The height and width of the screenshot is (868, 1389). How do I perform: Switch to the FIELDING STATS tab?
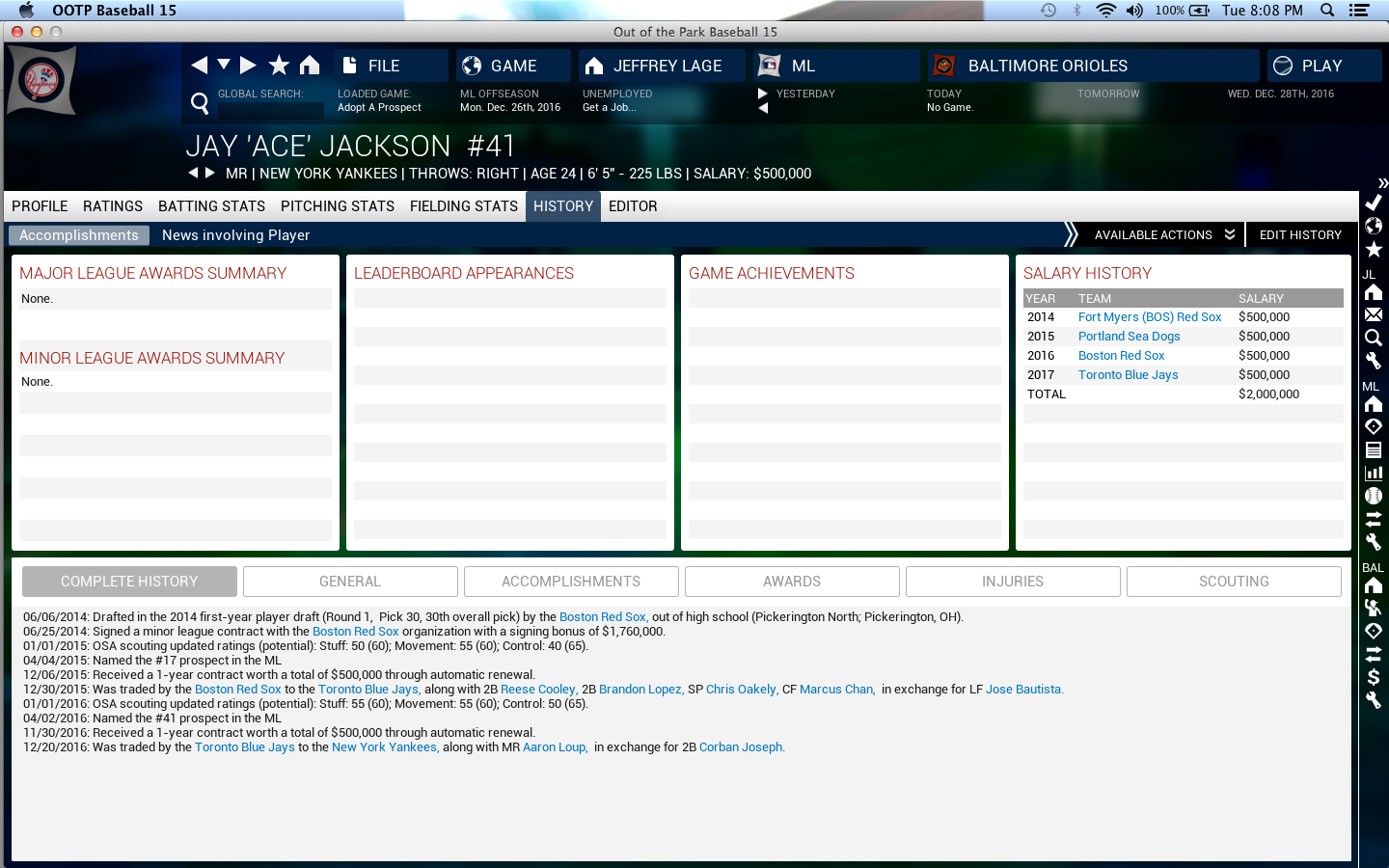click(x=464, y=206)
